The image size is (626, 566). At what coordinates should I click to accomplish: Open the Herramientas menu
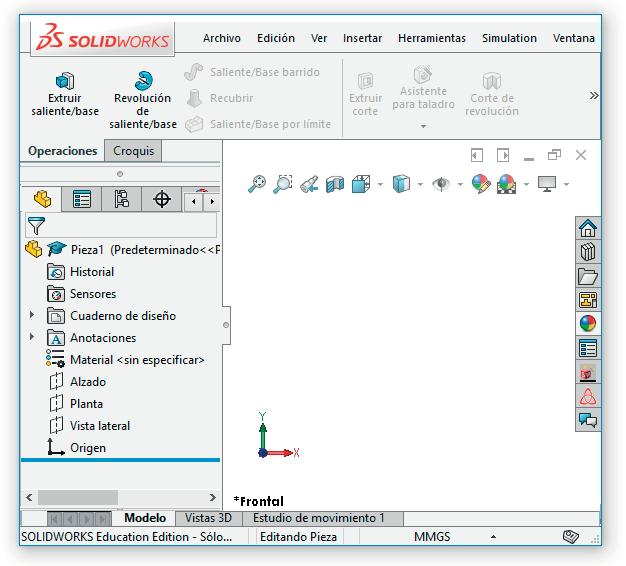pyautogui.click(x=432, y=38)
